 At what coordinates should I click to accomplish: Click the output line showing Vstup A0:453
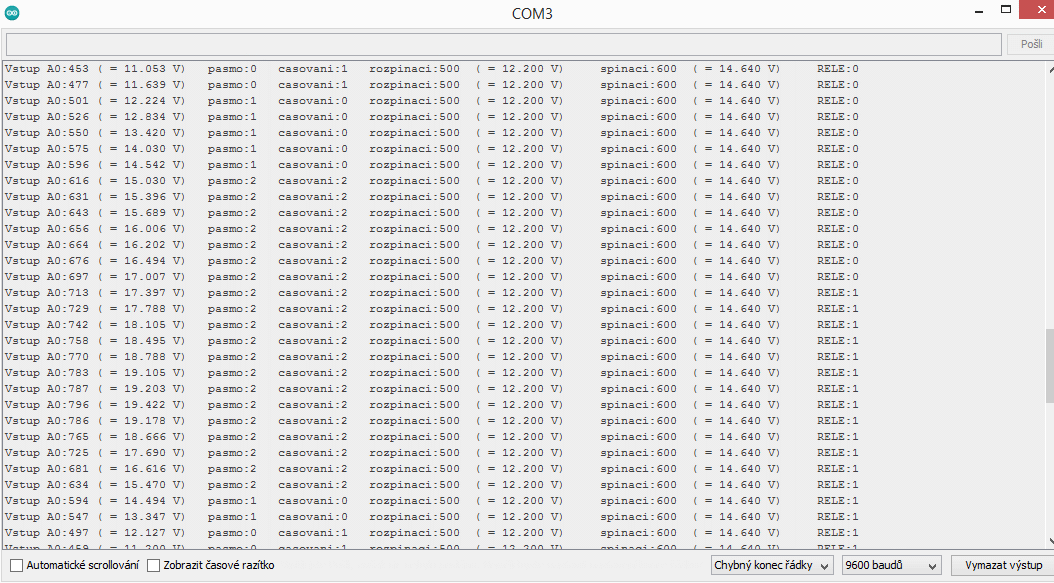[x=95, y=69]
